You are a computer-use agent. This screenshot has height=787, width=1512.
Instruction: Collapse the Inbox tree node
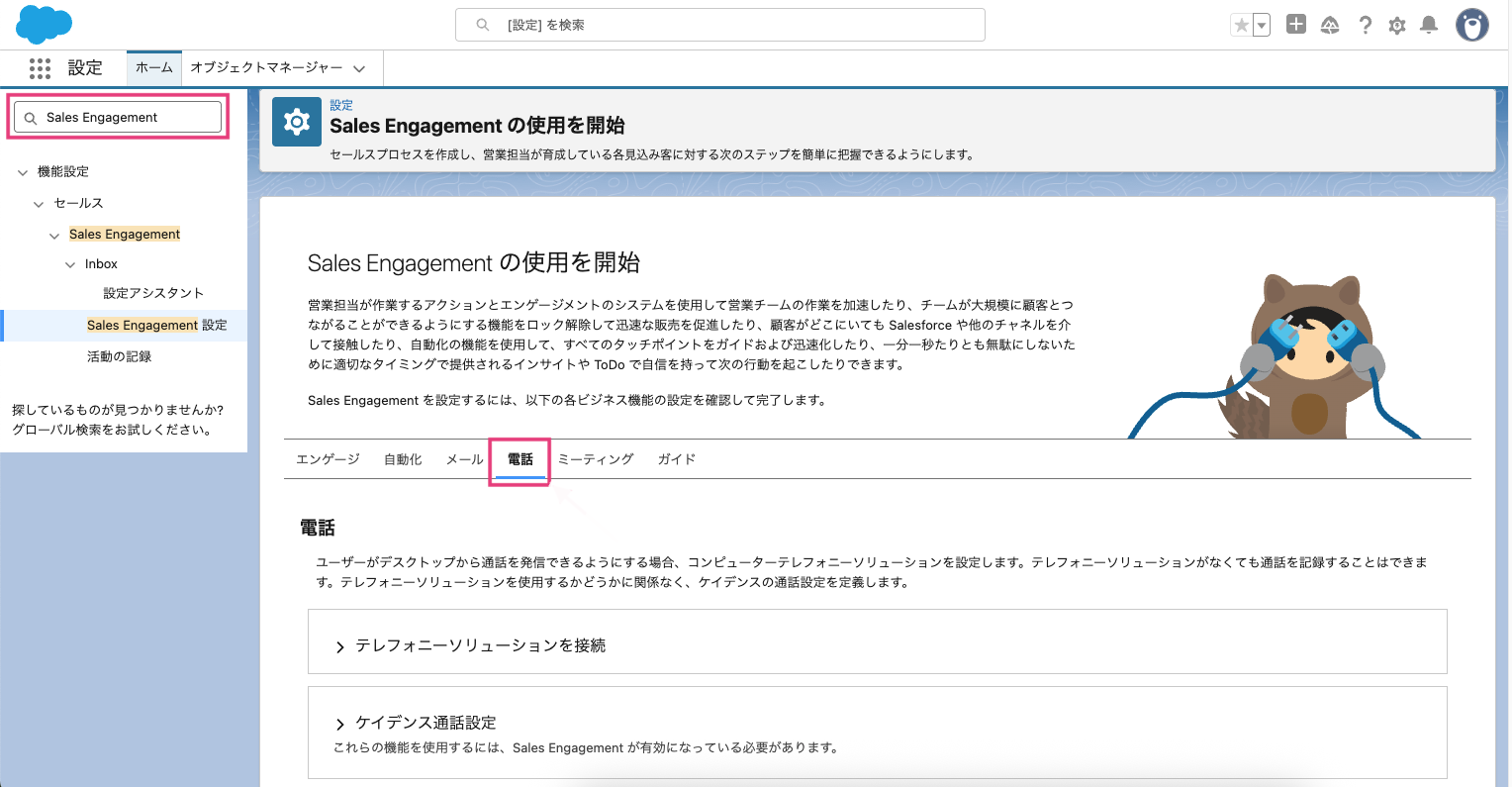(x=70, y=265)
